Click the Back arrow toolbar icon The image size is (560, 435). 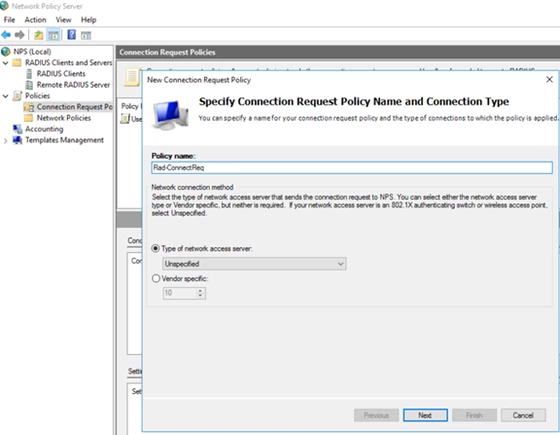pos(6,35)
